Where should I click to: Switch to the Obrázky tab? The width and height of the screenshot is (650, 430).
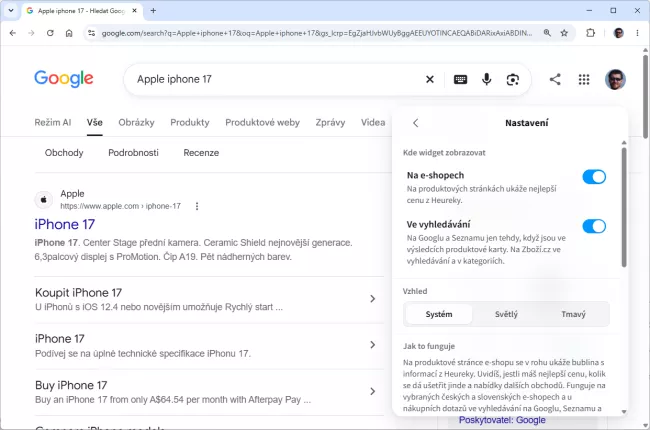click(x=136, y=122)
